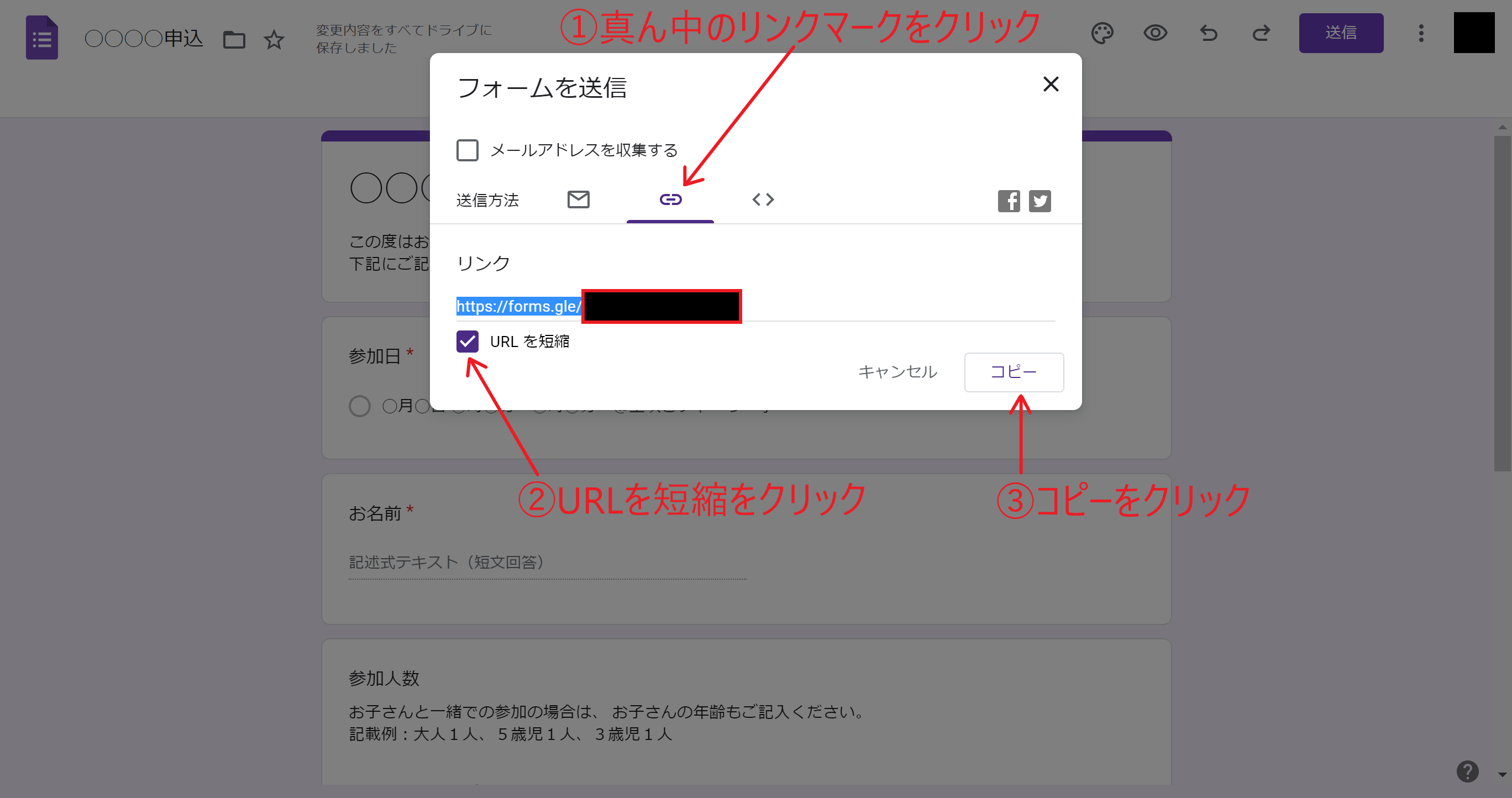Screen dimensions: 1512x798
Task: Close the send form dialog
Action: click(x=1051, y=85)
